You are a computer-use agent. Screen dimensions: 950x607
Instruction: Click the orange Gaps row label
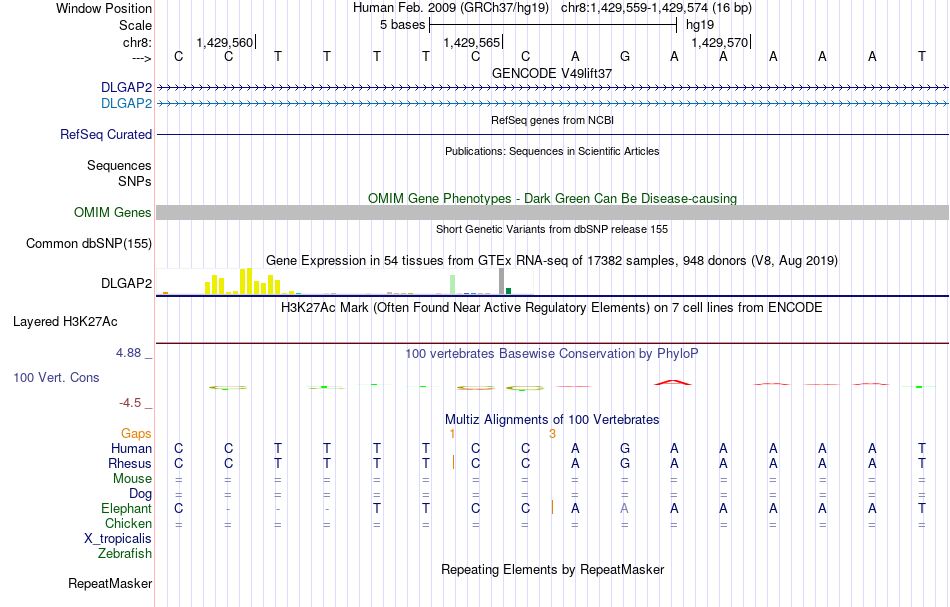136,433
